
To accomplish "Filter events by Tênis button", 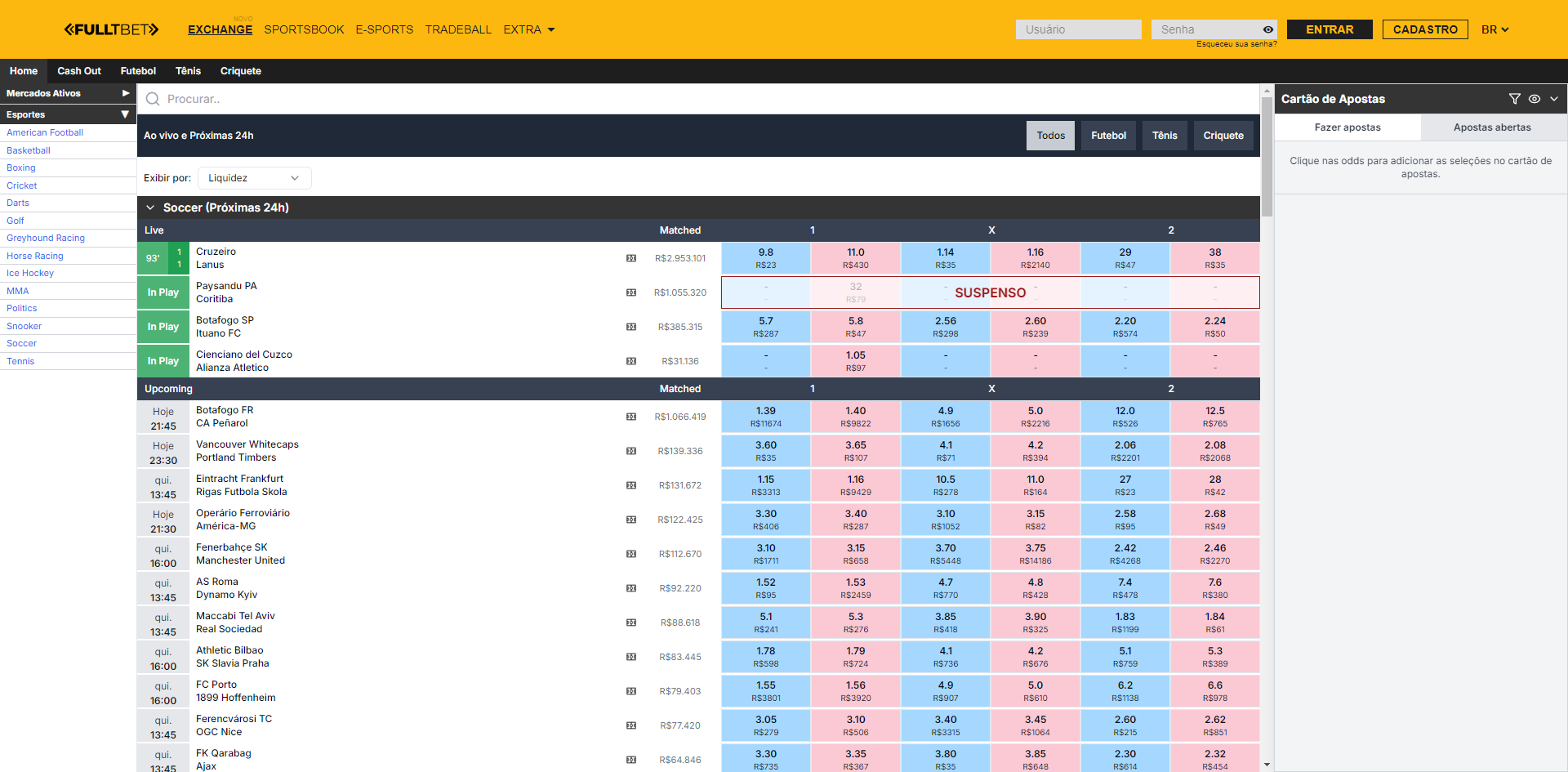I will [1165, 136].
